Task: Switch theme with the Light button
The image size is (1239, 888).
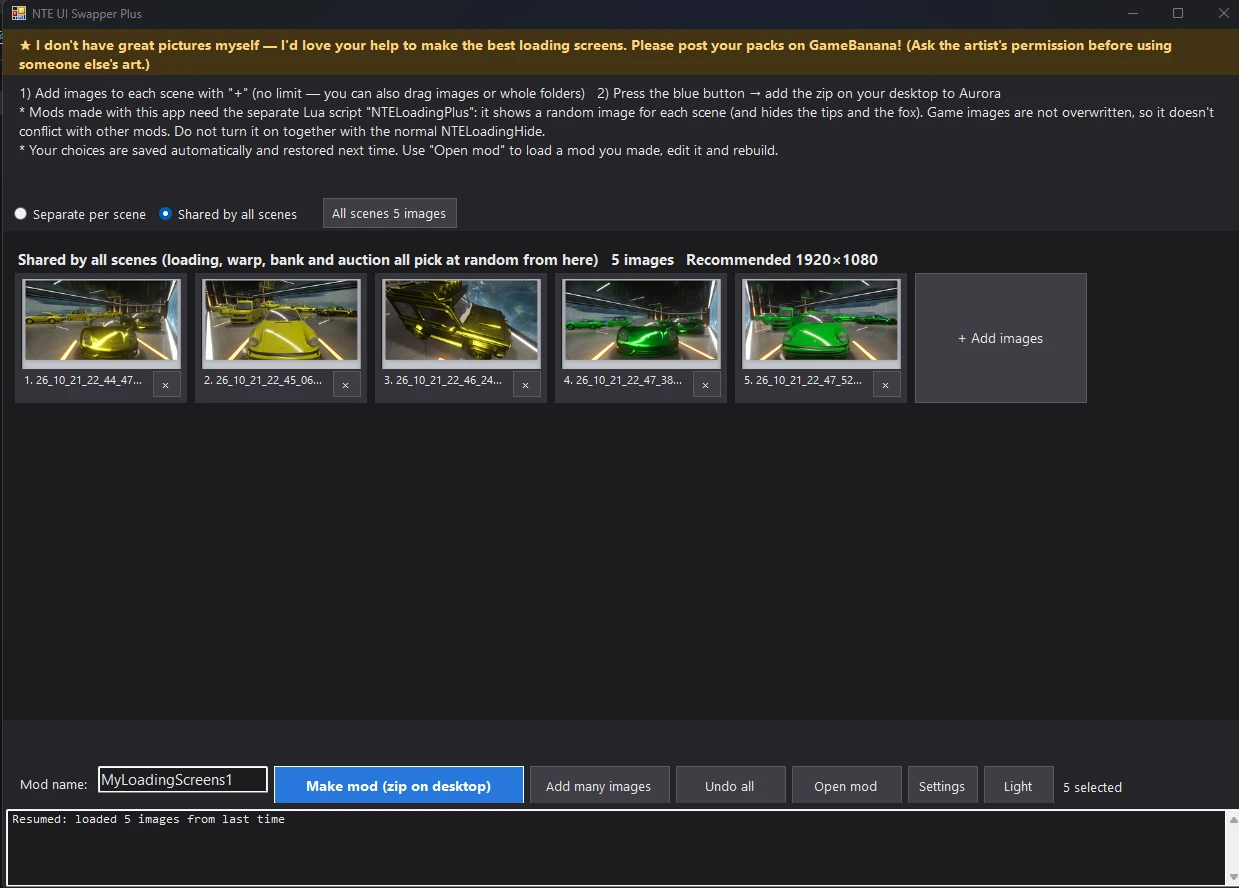Action: (1018, 785)
